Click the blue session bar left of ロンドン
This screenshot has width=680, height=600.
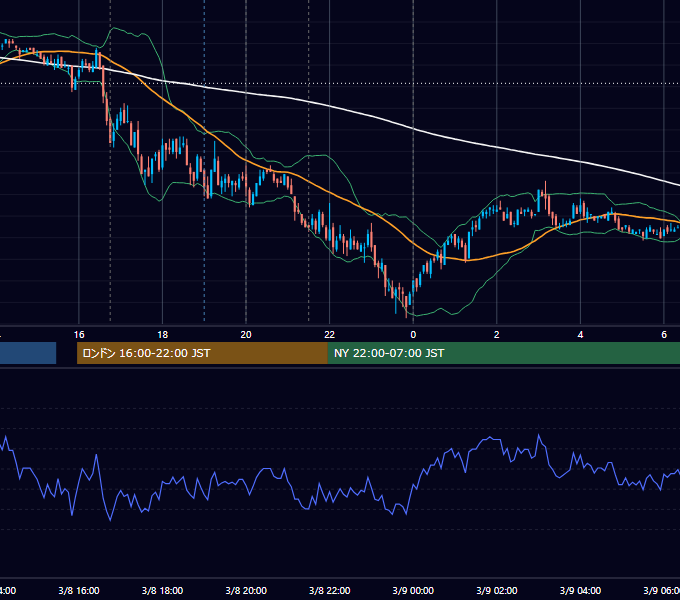point(28,353)
